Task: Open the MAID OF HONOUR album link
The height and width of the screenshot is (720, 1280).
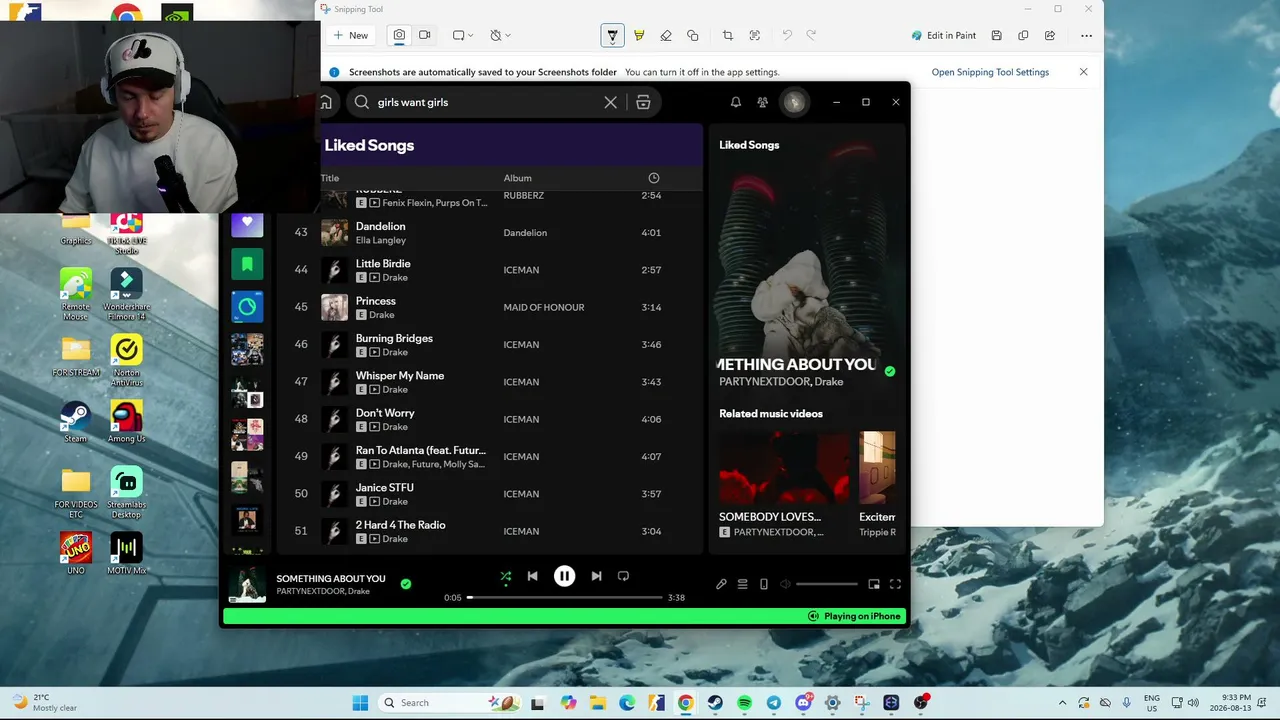Action: point(544,307)
